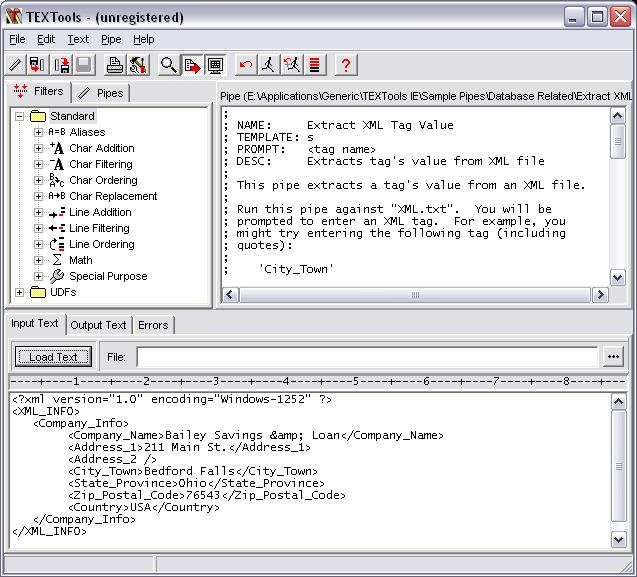The width and height of the screenshot is (637, 577).
Task: Expand the Line Ordering node
Action: click(x=38, y=245)
